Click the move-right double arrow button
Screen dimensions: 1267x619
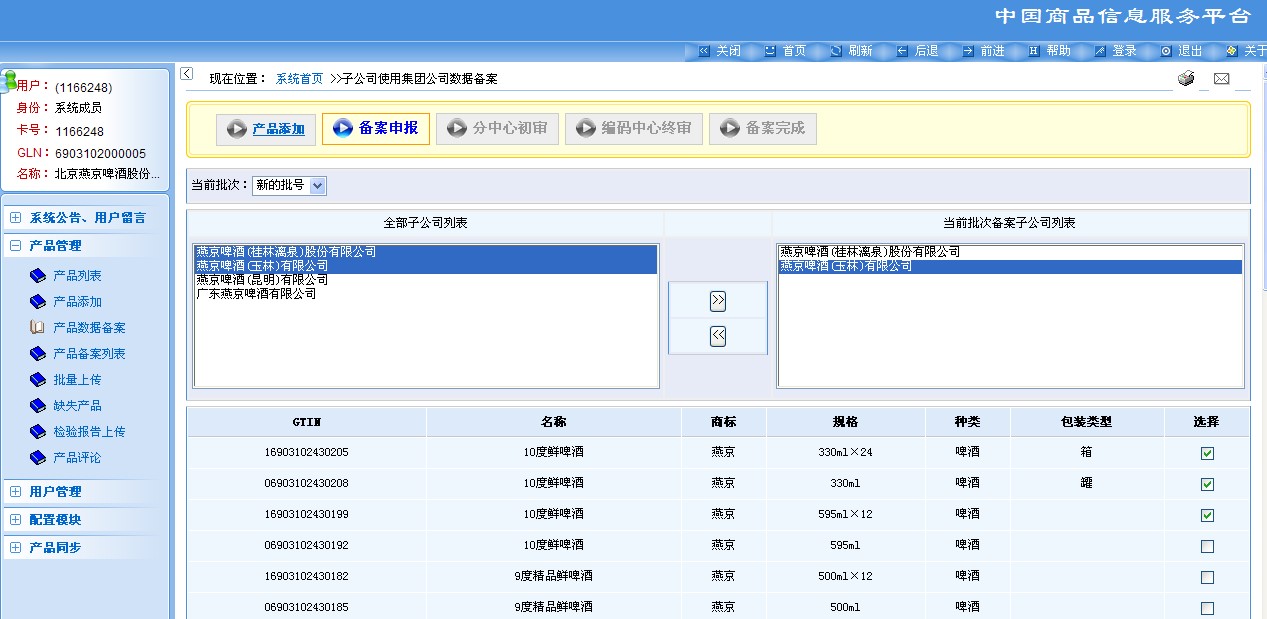point(717,302)
